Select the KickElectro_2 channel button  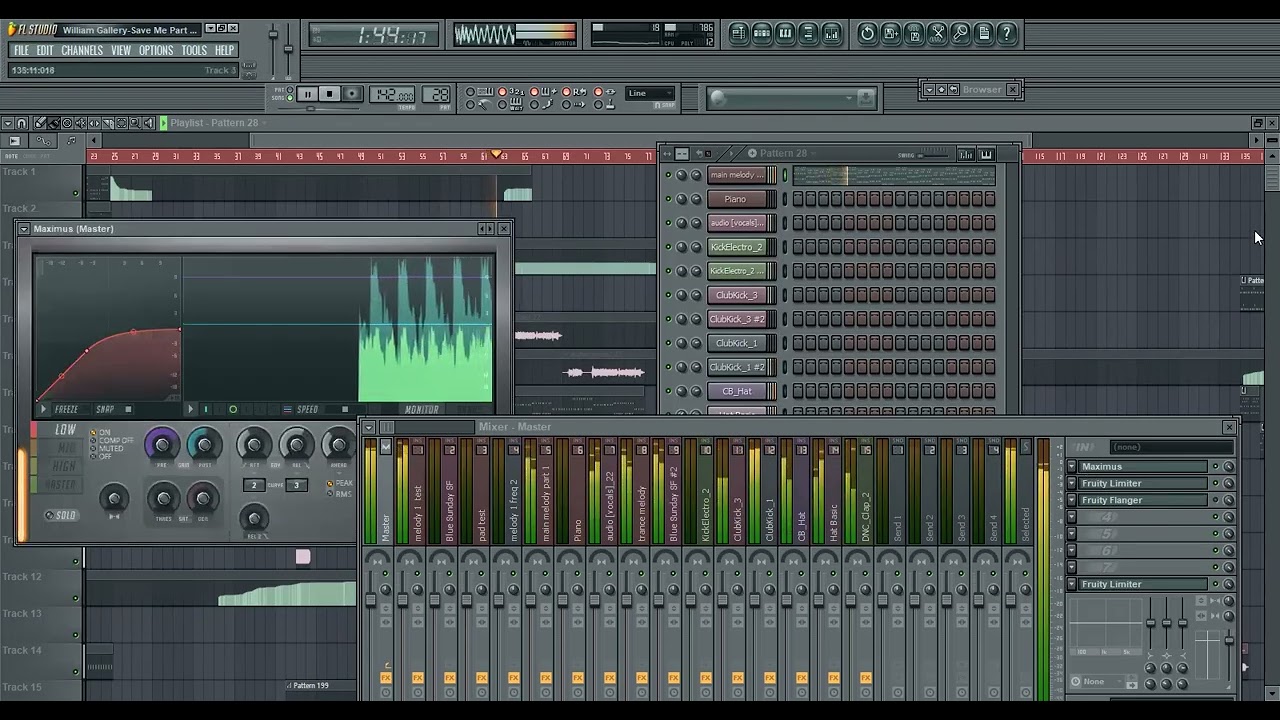click(x=737, y=247)
